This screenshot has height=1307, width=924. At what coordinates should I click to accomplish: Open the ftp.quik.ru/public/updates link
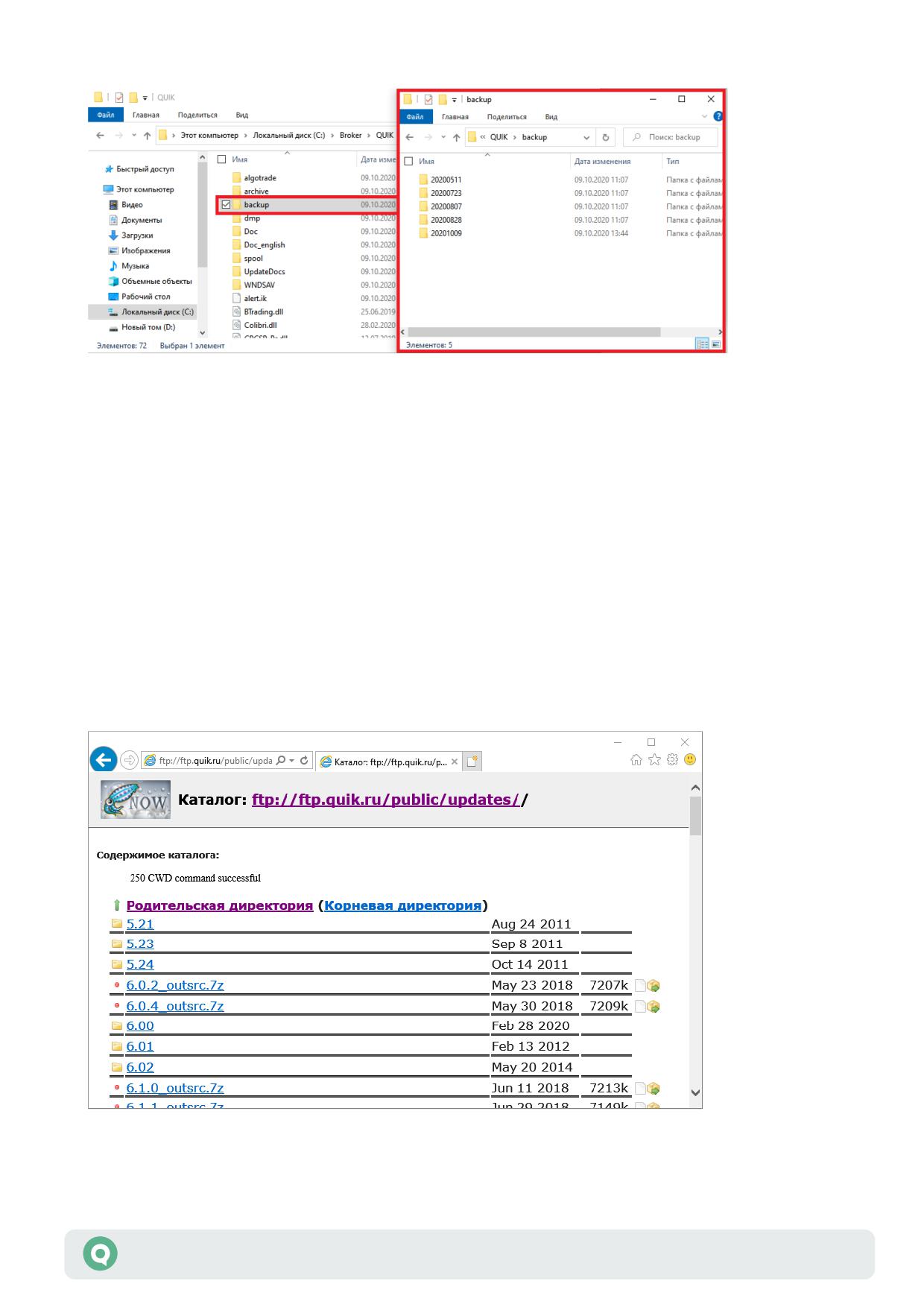click(386, 800)
